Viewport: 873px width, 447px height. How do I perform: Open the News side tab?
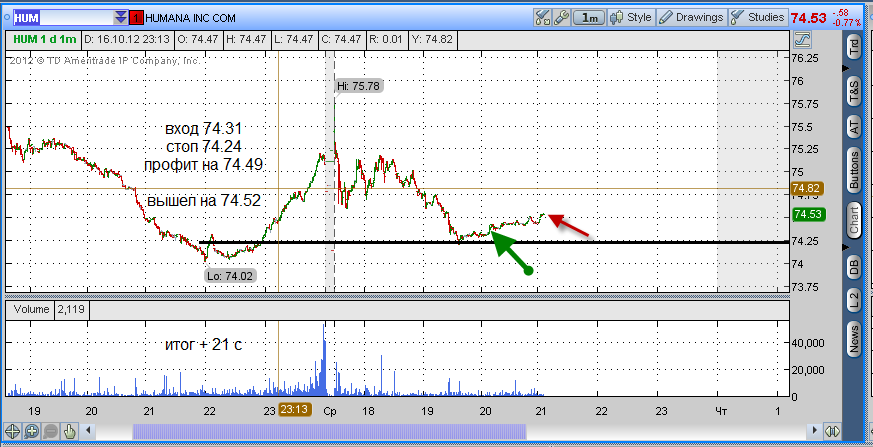pos(854,337)
